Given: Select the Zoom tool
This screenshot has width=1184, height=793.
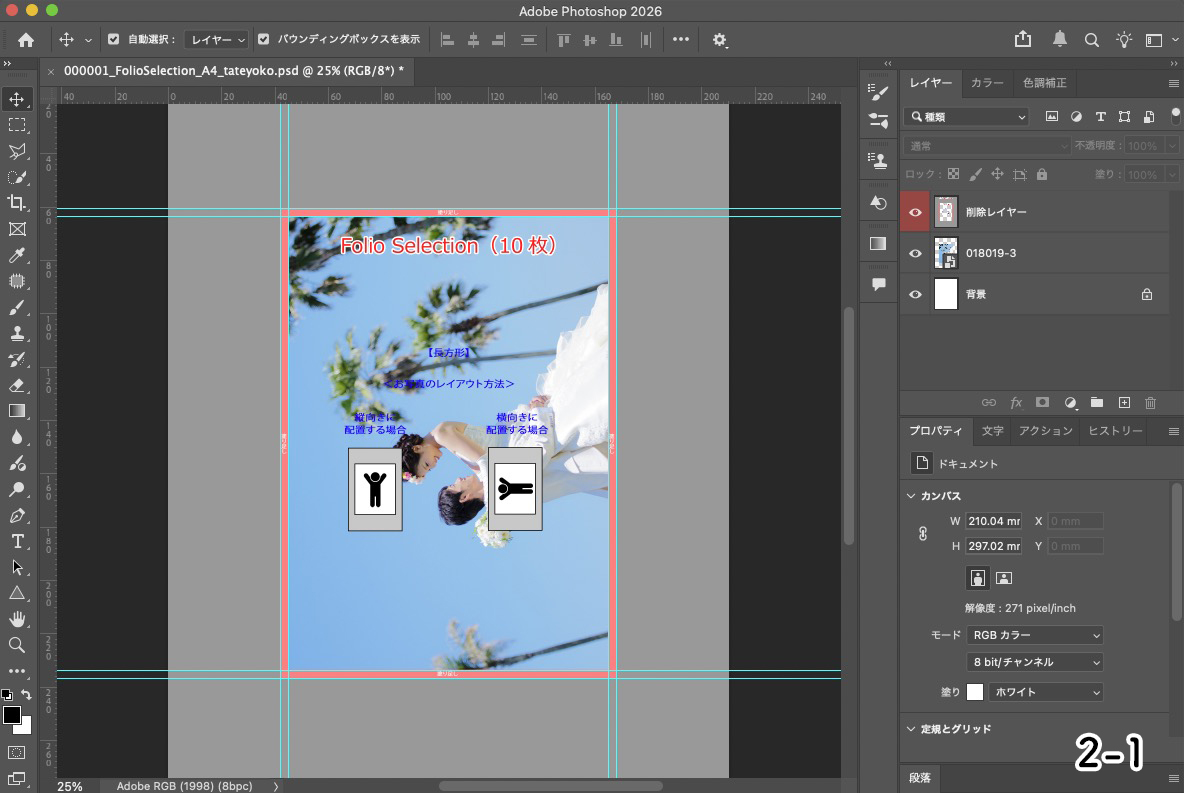Looking at the screenshot, I should click(x=17, y=645).
